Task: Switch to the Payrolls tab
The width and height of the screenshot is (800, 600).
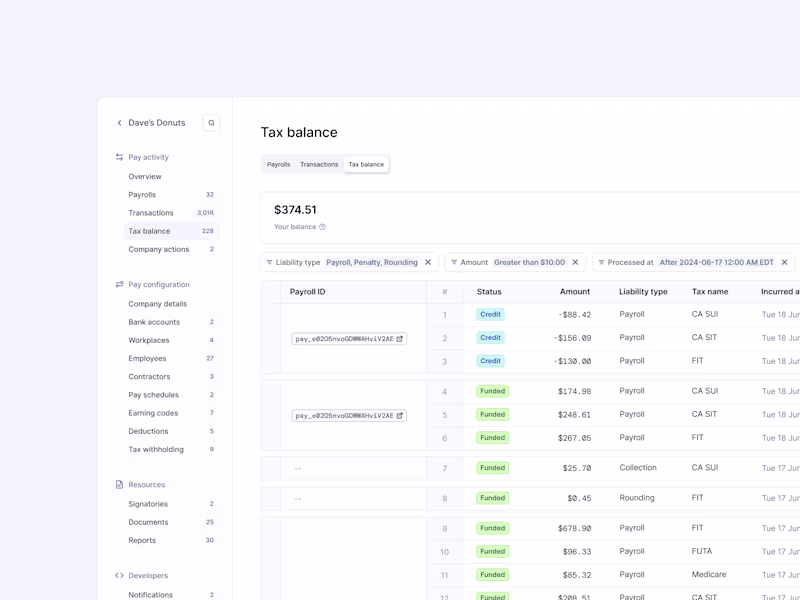Action: pyautogui.click(x=278, y=164)
